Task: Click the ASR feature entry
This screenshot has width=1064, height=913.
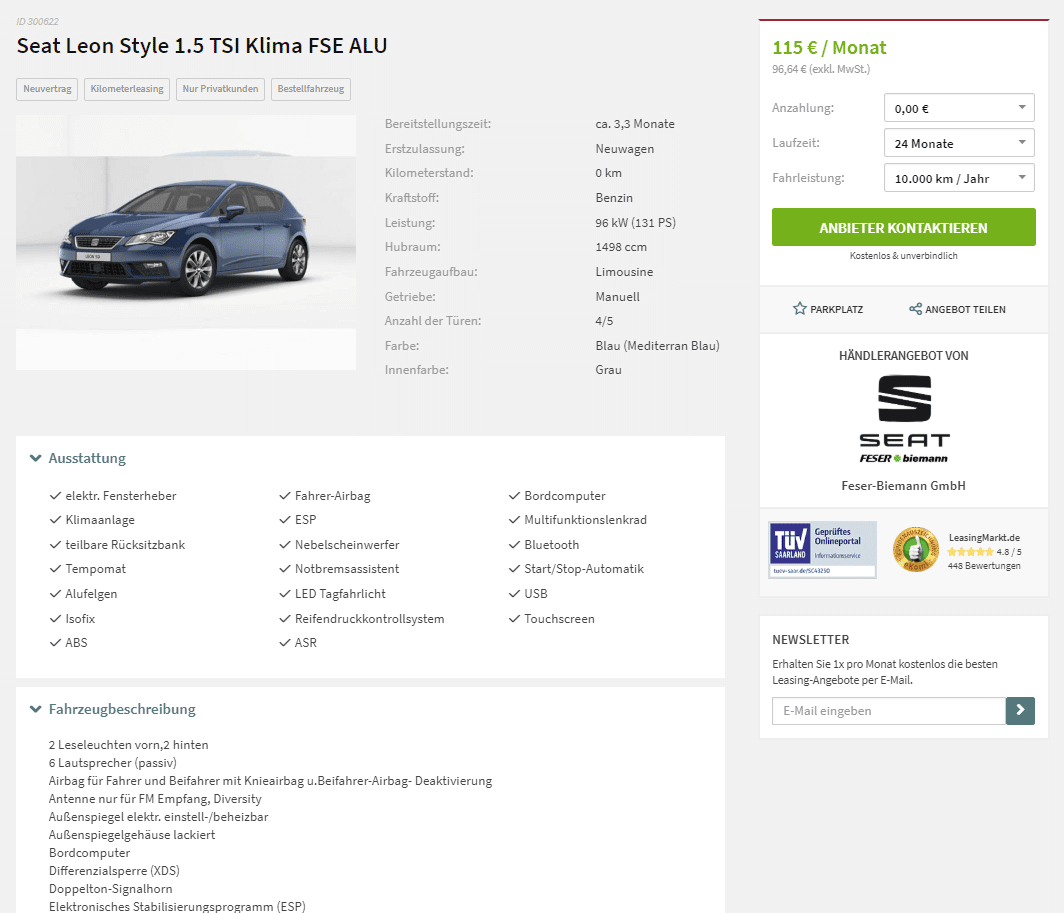Action: pyautogui.click(x=305, y=643)
